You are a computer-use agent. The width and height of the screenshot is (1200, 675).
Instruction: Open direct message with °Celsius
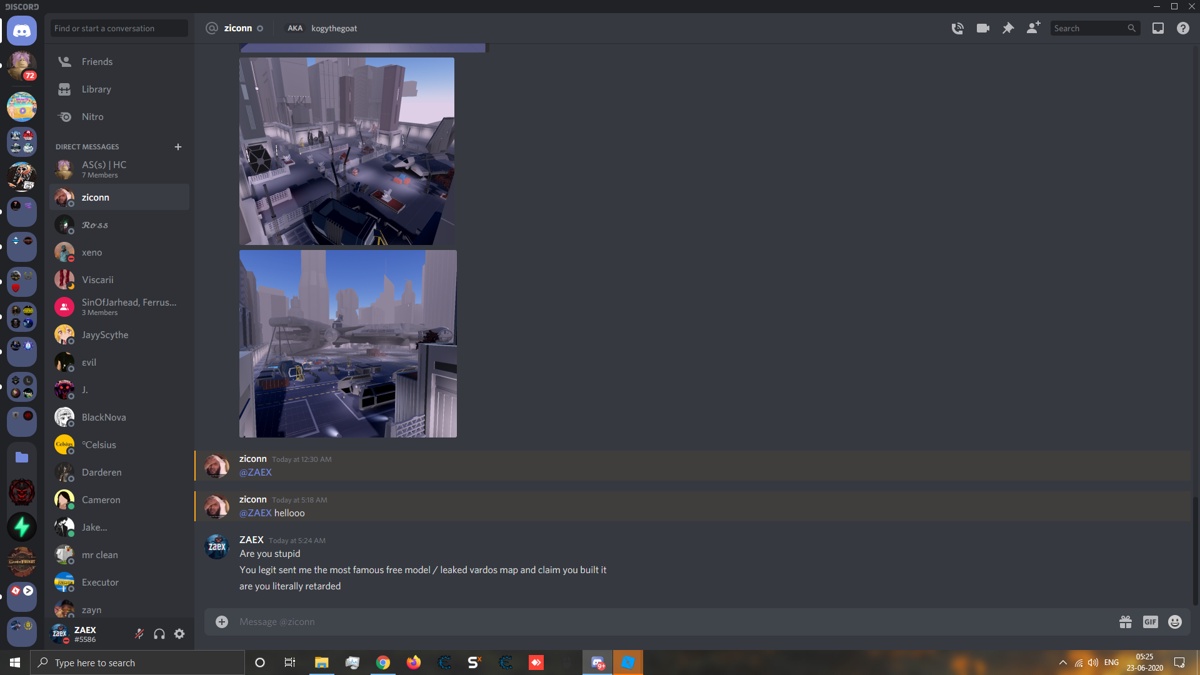[x=119, y=445]
